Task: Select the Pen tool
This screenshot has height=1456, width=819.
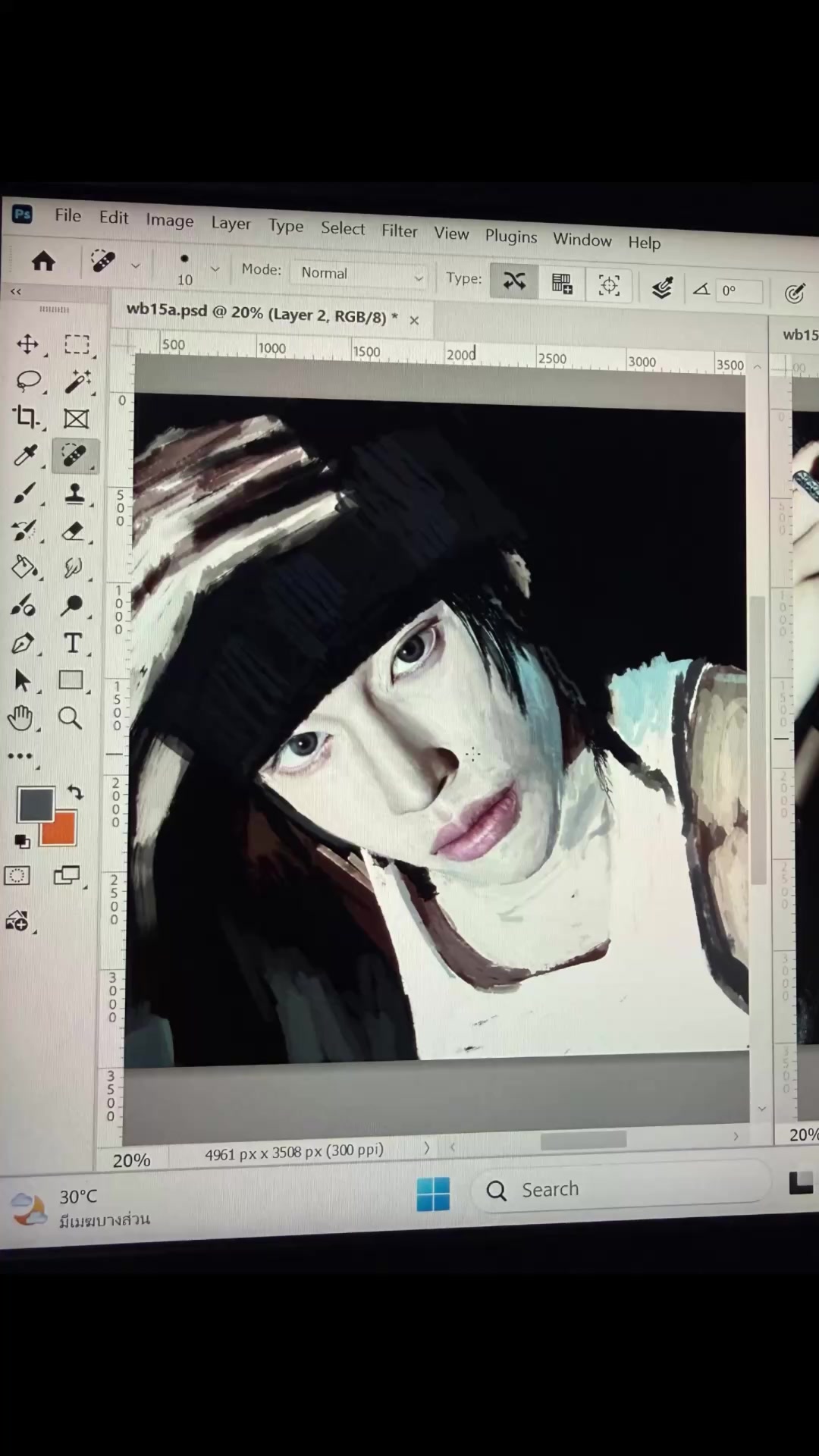Action: 23,643
